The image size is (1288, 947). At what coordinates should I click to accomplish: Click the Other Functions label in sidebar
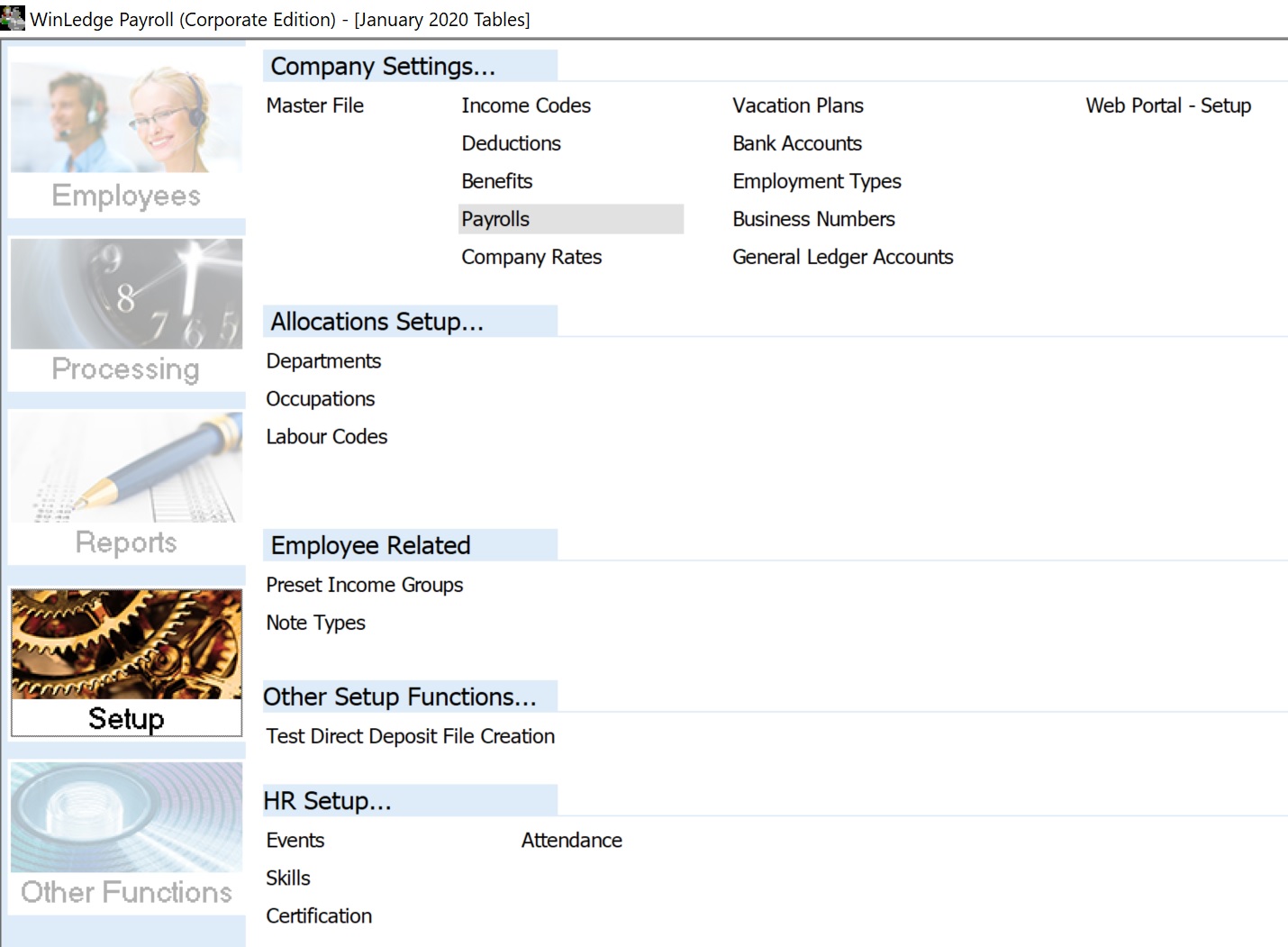[x=126, y=892]
